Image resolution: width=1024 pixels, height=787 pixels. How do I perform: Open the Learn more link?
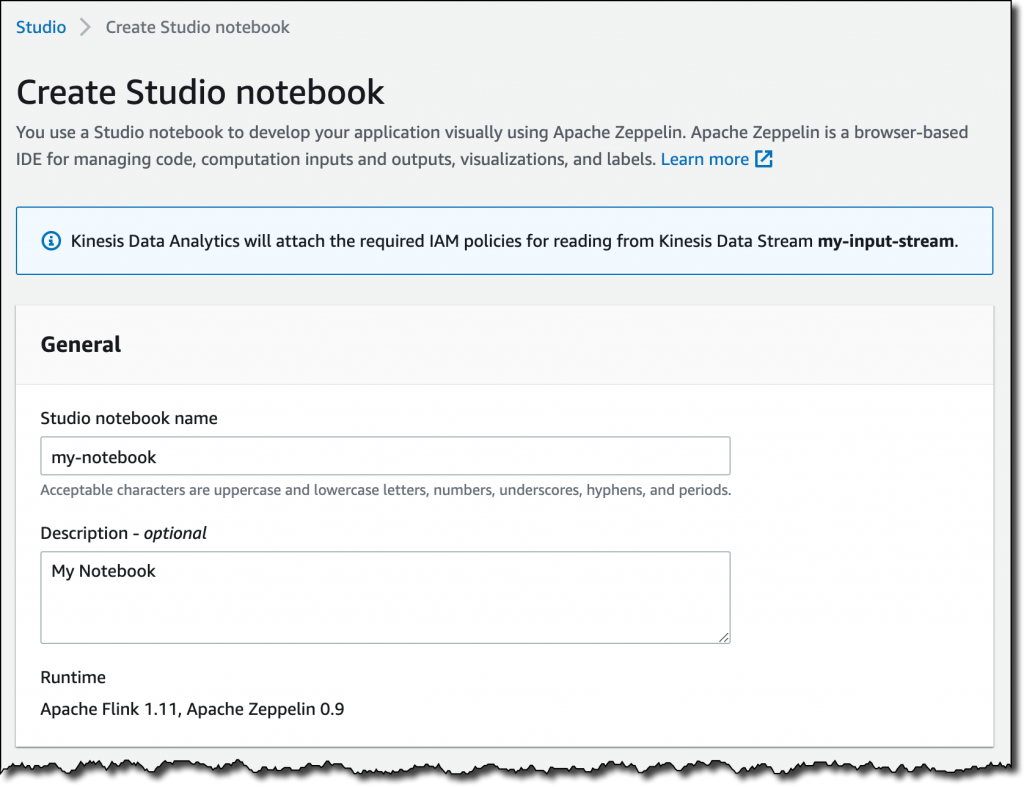tap(705, 159)
